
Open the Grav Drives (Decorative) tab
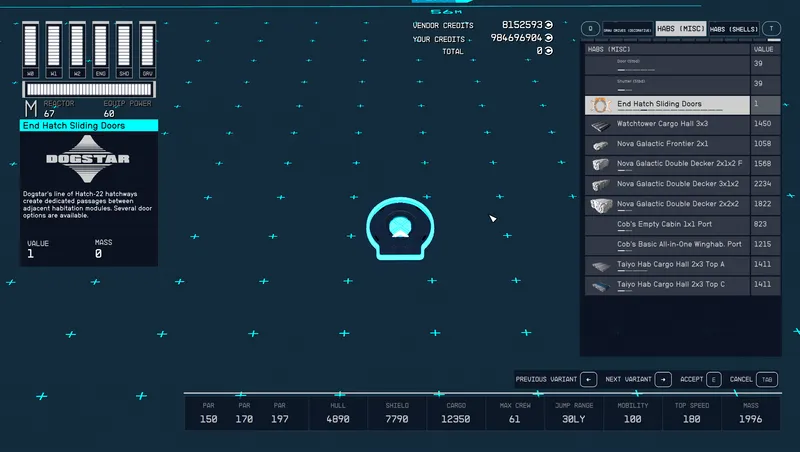[627, 29]
